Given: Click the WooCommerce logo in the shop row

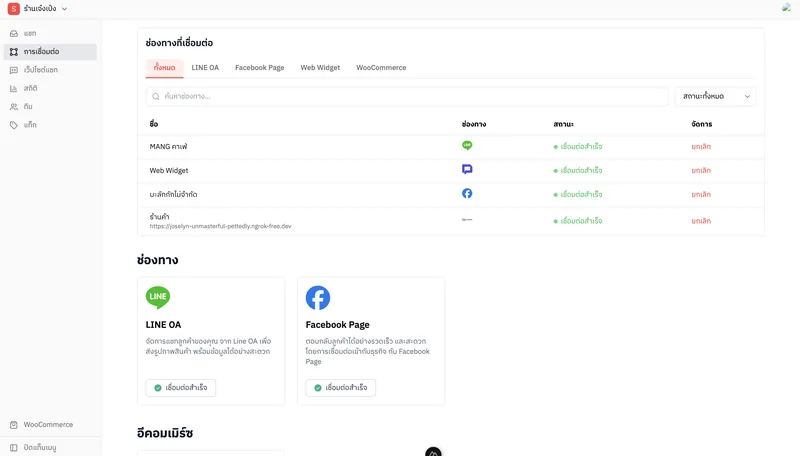Looking at the screenshot, I should point(467,220).
